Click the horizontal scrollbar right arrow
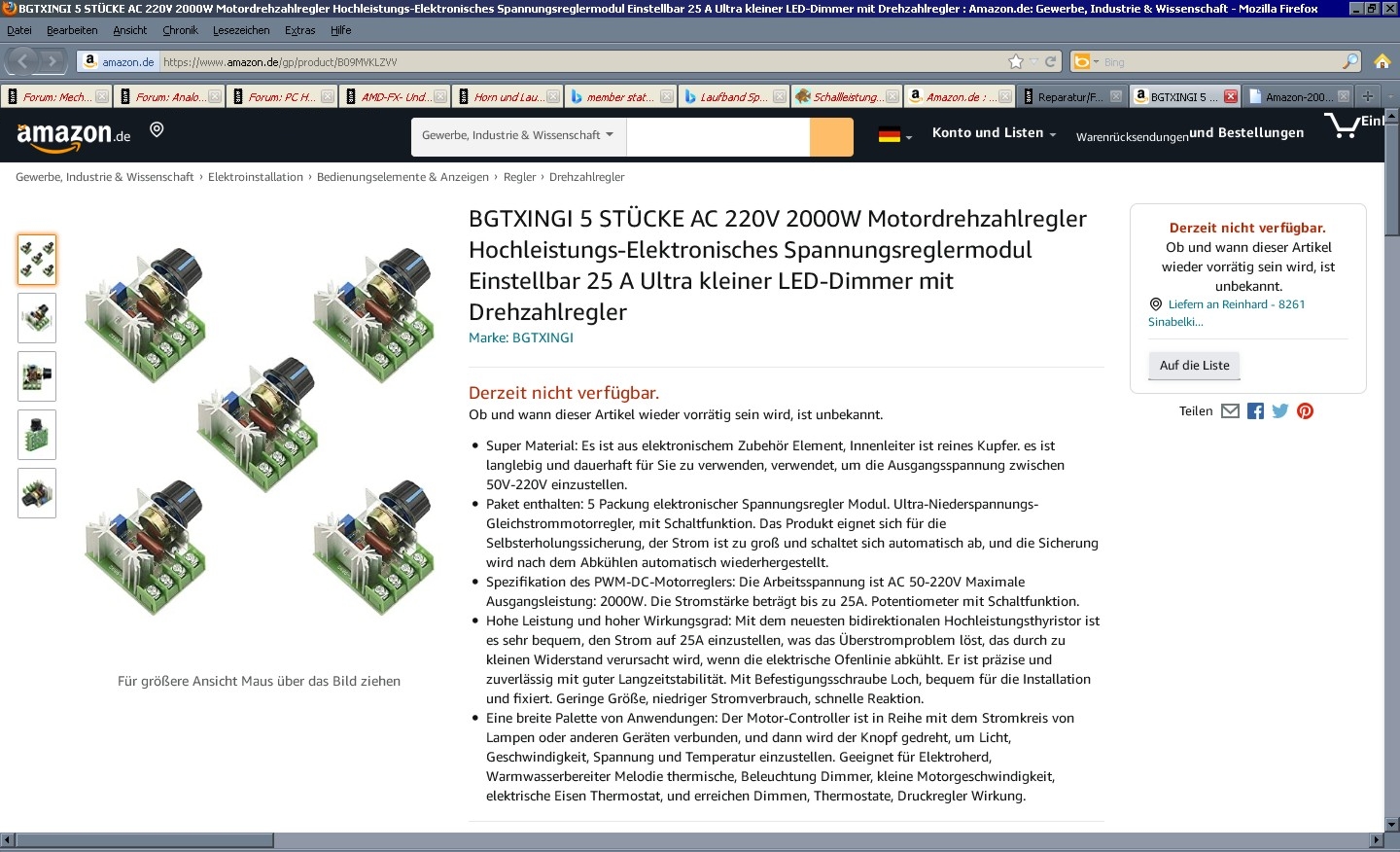The height and width of the screenshot is (852, 1400). click(x=1377, y=840)
